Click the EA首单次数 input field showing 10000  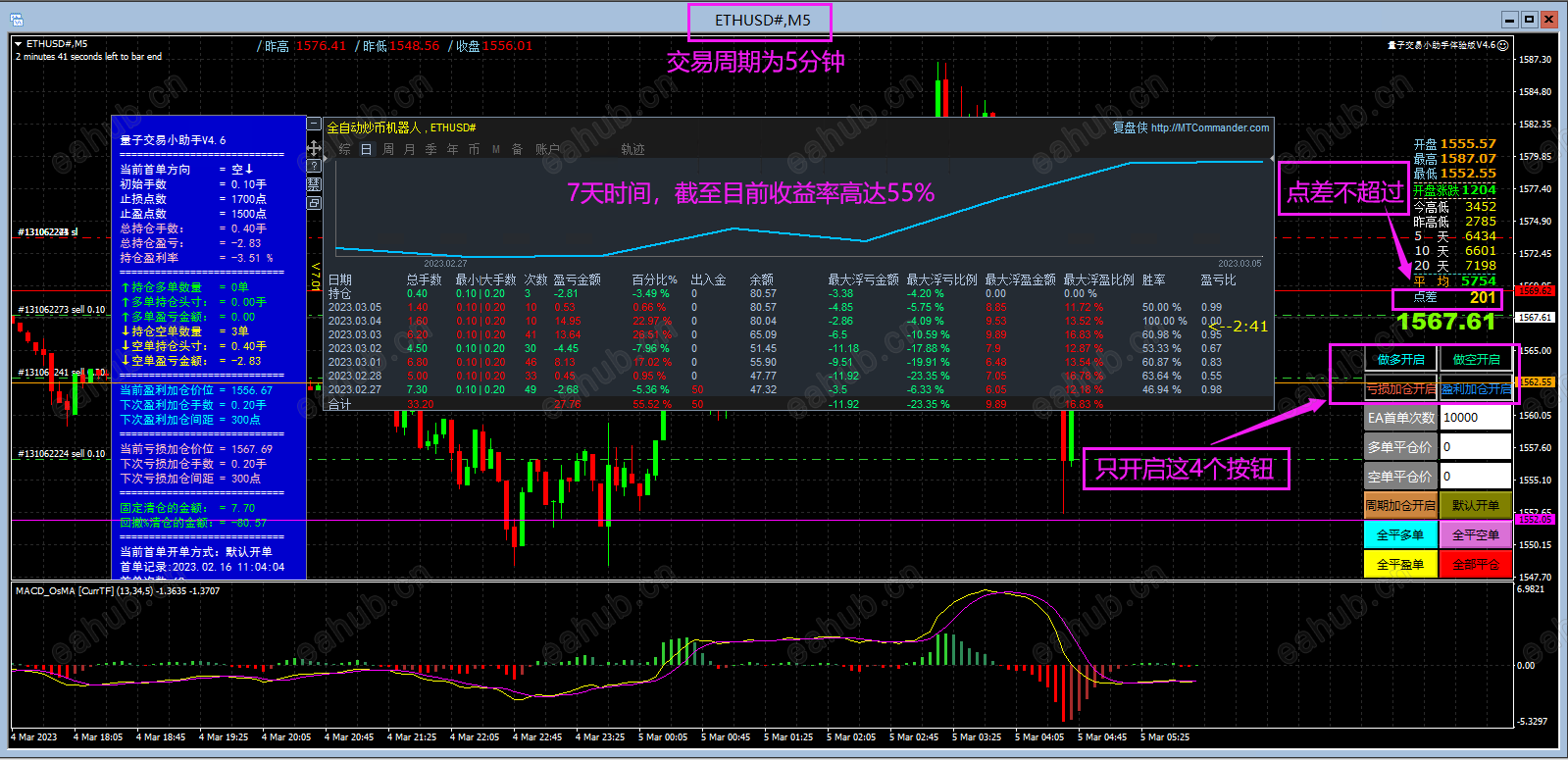(1476, 418)
